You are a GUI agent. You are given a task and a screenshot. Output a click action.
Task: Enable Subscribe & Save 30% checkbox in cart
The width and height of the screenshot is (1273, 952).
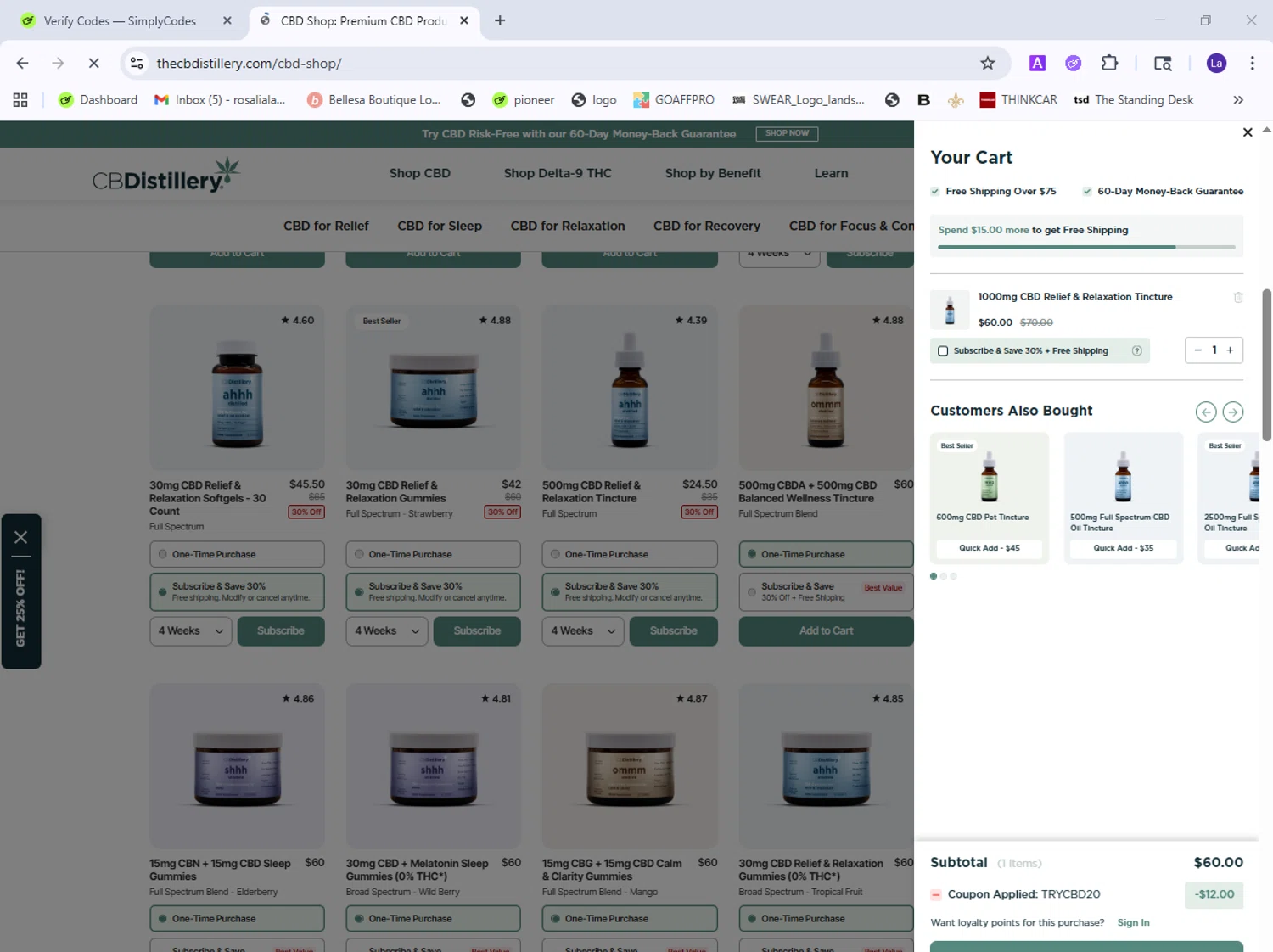(x=943, y=351)
